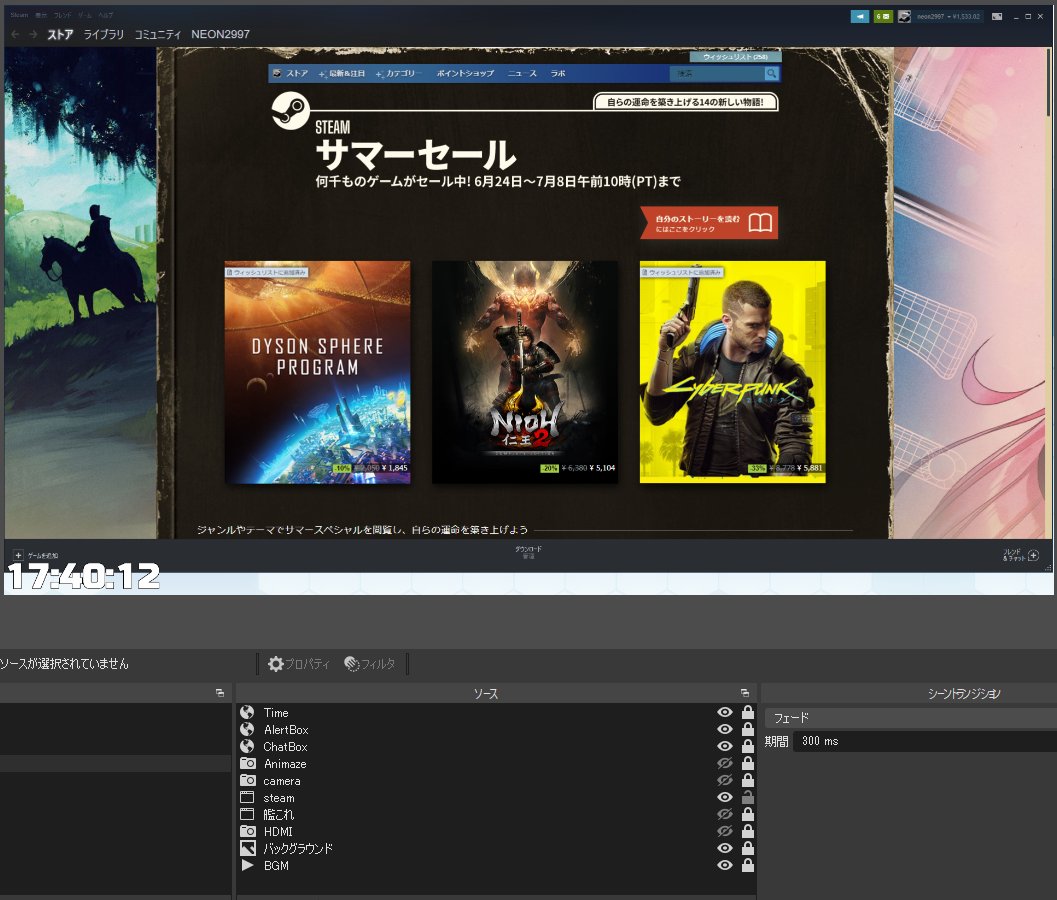This screenshot has width=1057, height=900.
Task: Hide the steam window capture source
Action: (725, 798)
